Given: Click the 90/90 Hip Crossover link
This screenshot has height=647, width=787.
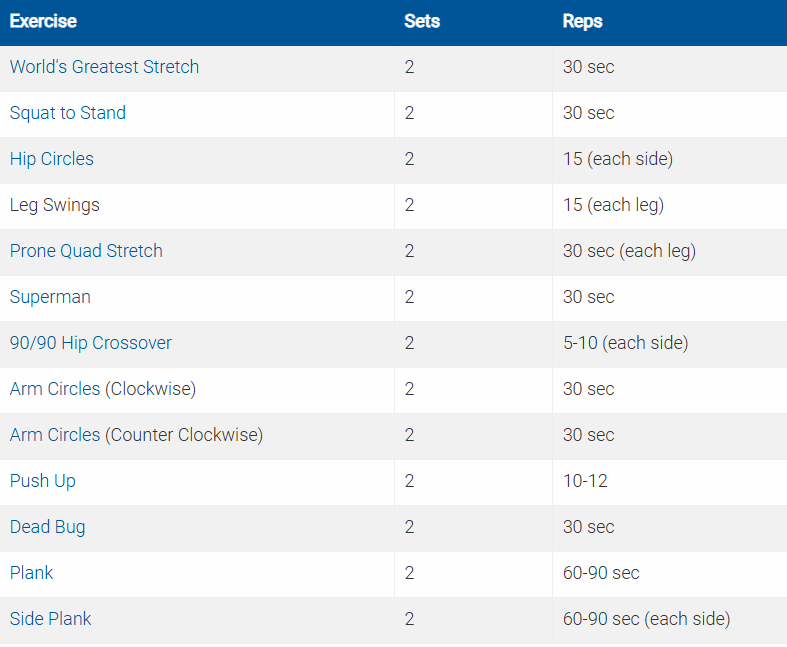Looking at the screenshot, I should [x=91, y=343].
